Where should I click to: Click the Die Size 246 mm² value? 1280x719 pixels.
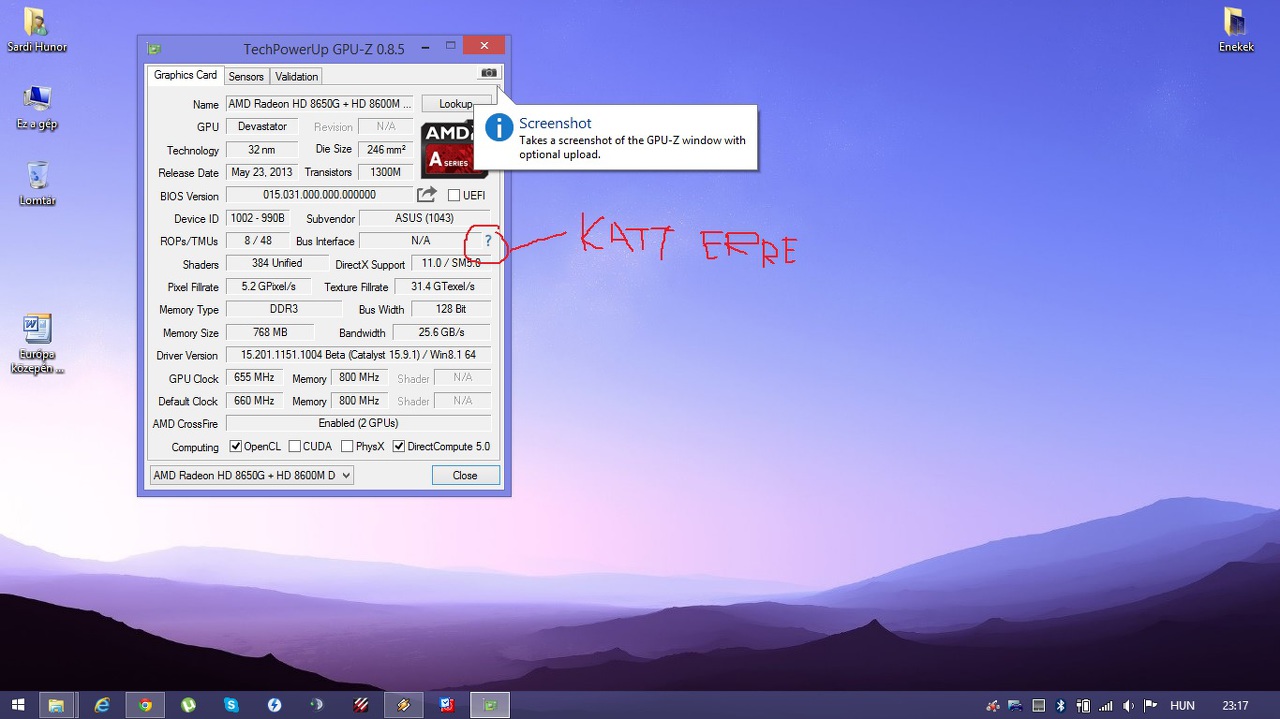pyautogui.click(x=386, y=150)
